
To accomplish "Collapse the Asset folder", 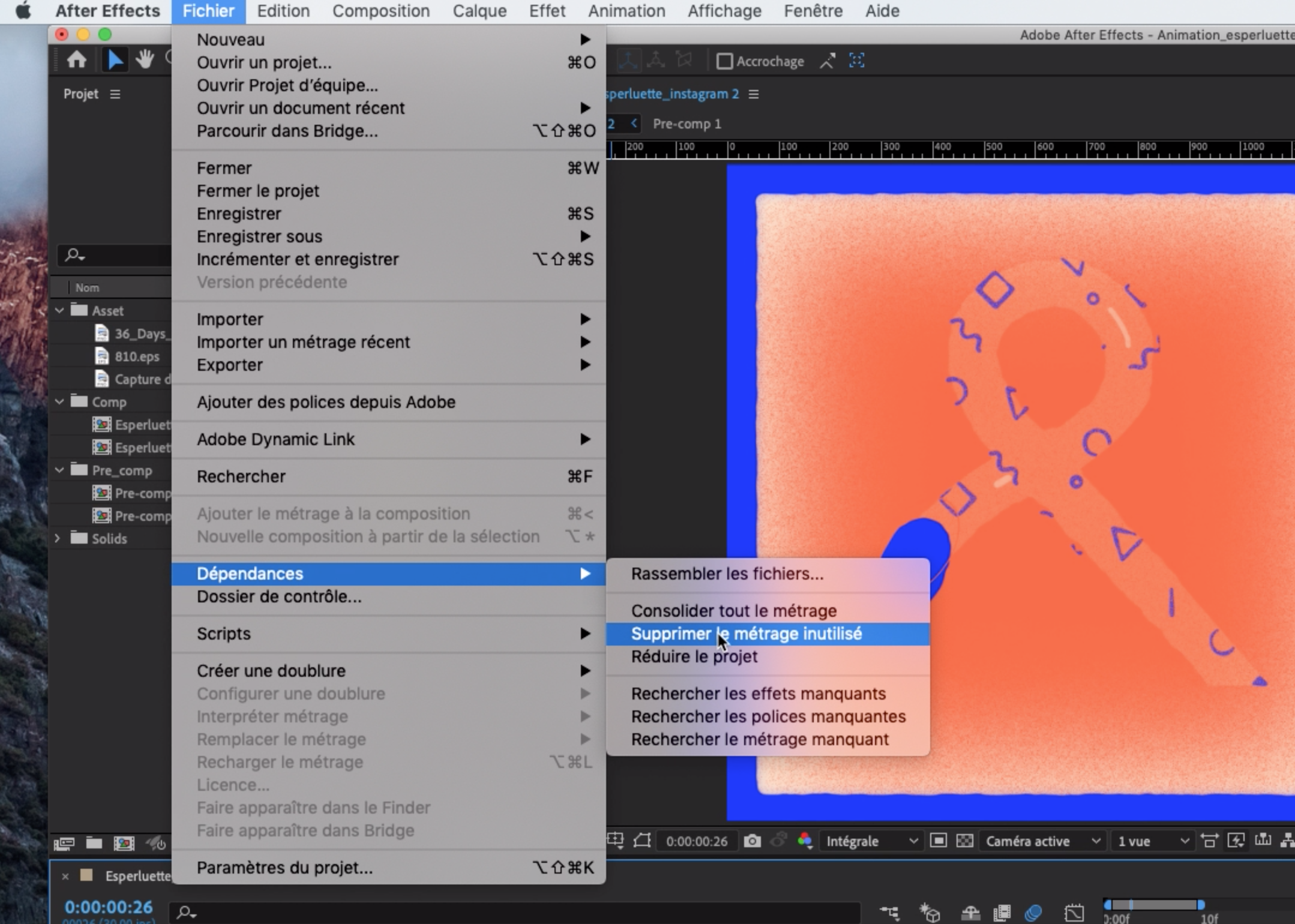I will pos(59,310).
